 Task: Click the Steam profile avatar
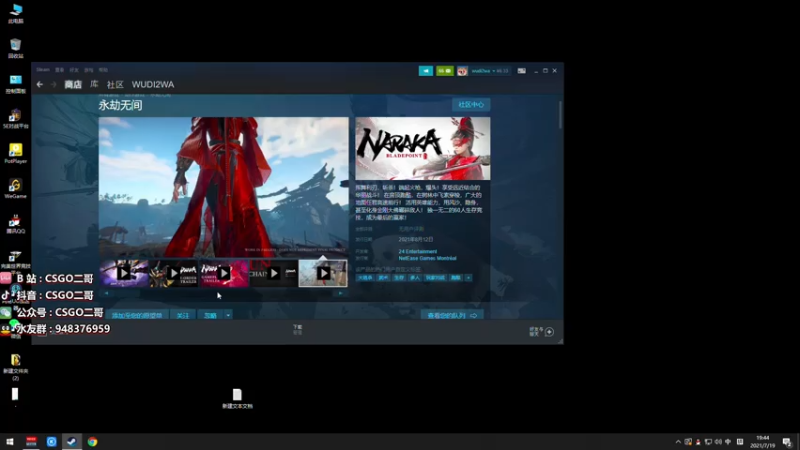click(x=462, y=71)
